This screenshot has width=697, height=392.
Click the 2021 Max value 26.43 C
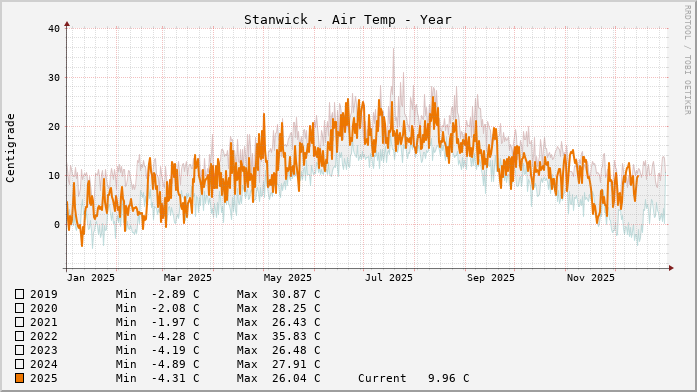[296, 322]
